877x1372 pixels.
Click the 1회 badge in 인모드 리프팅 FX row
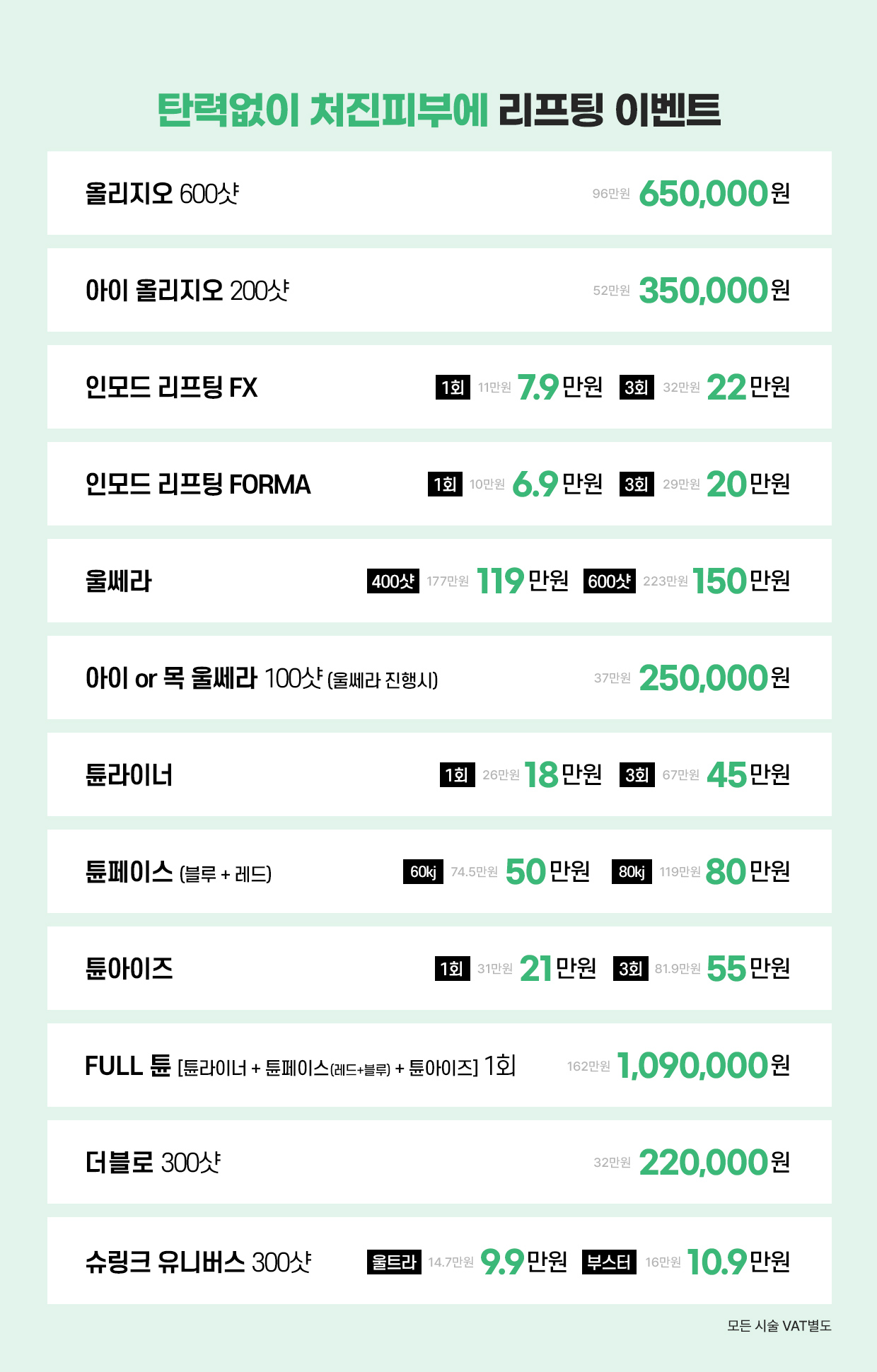[x=453, y=388]
